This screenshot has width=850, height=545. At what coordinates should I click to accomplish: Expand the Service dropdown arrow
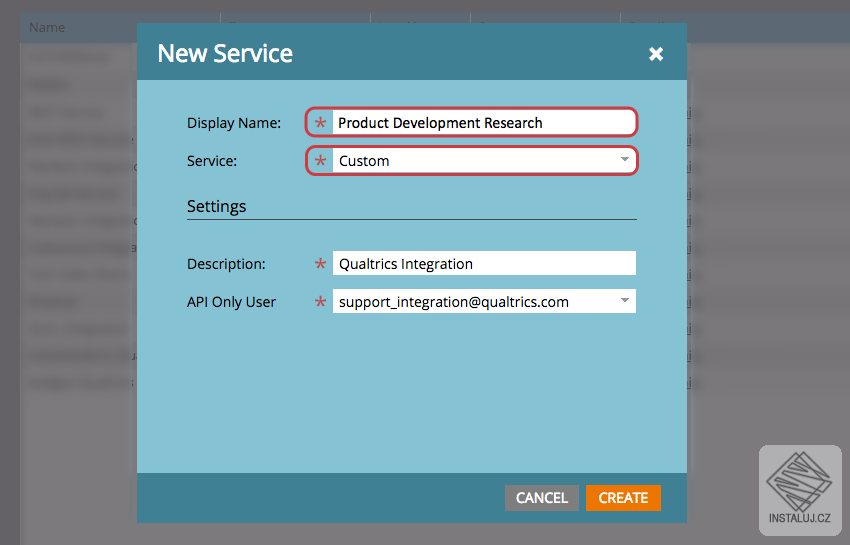coord(624,160)
